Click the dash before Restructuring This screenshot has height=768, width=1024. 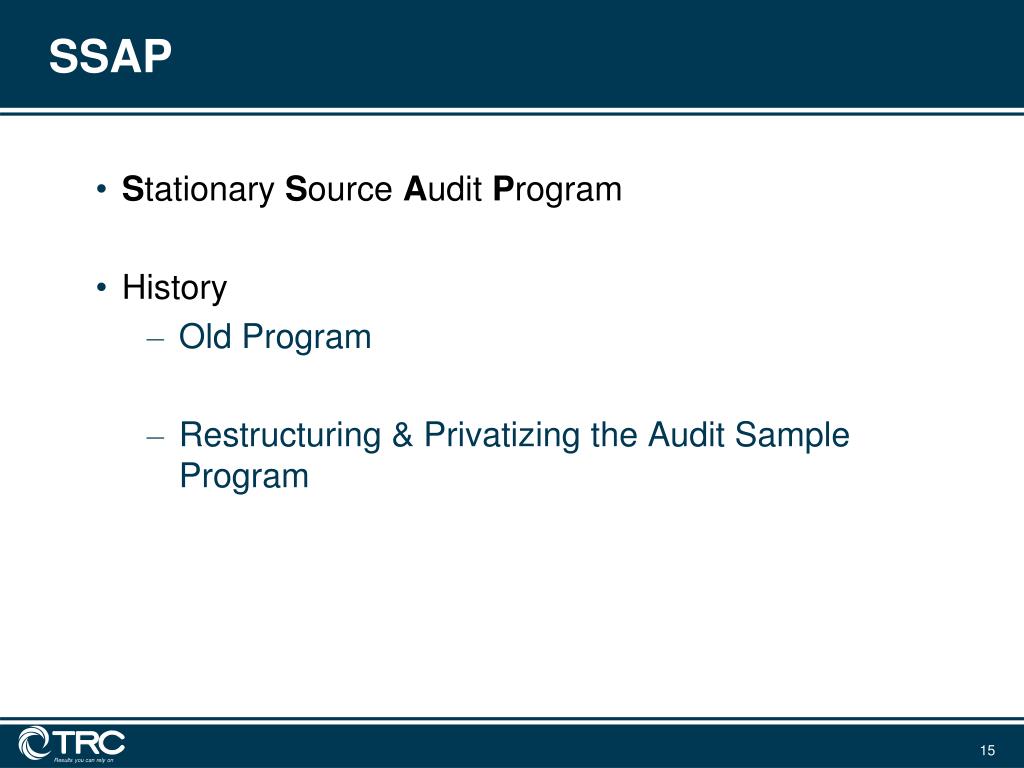(155, 438)
